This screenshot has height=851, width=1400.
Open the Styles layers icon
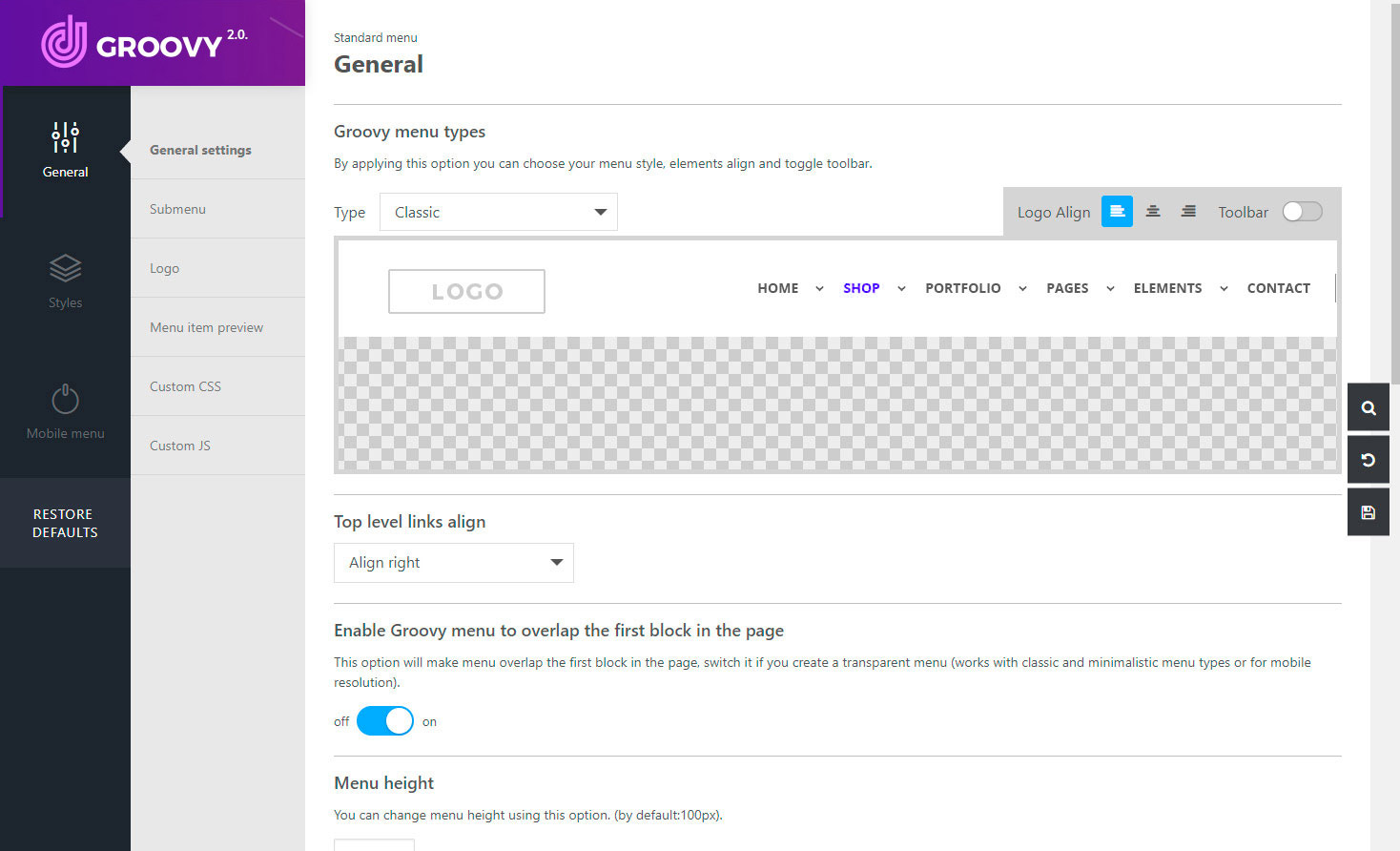coord(65,269)
